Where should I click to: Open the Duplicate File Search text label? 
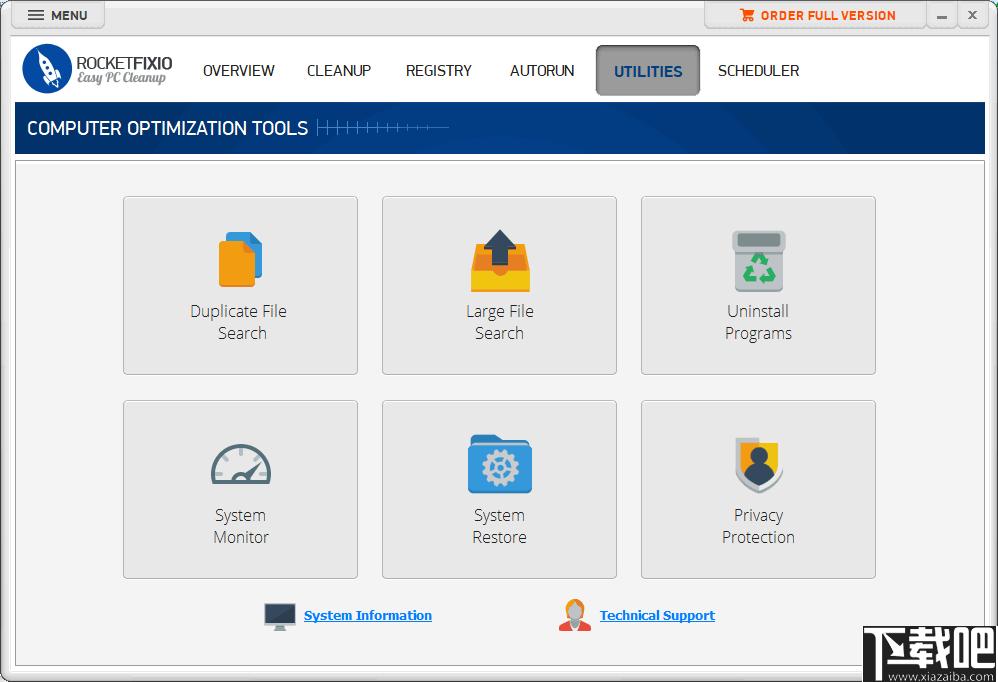(239, 322)
